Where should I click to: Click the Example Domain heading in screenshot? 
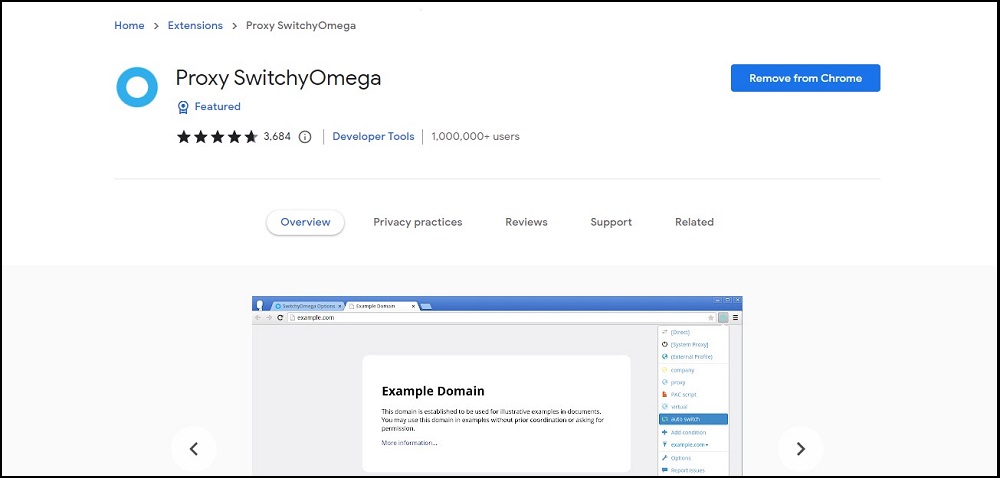(x=433, y=391)
